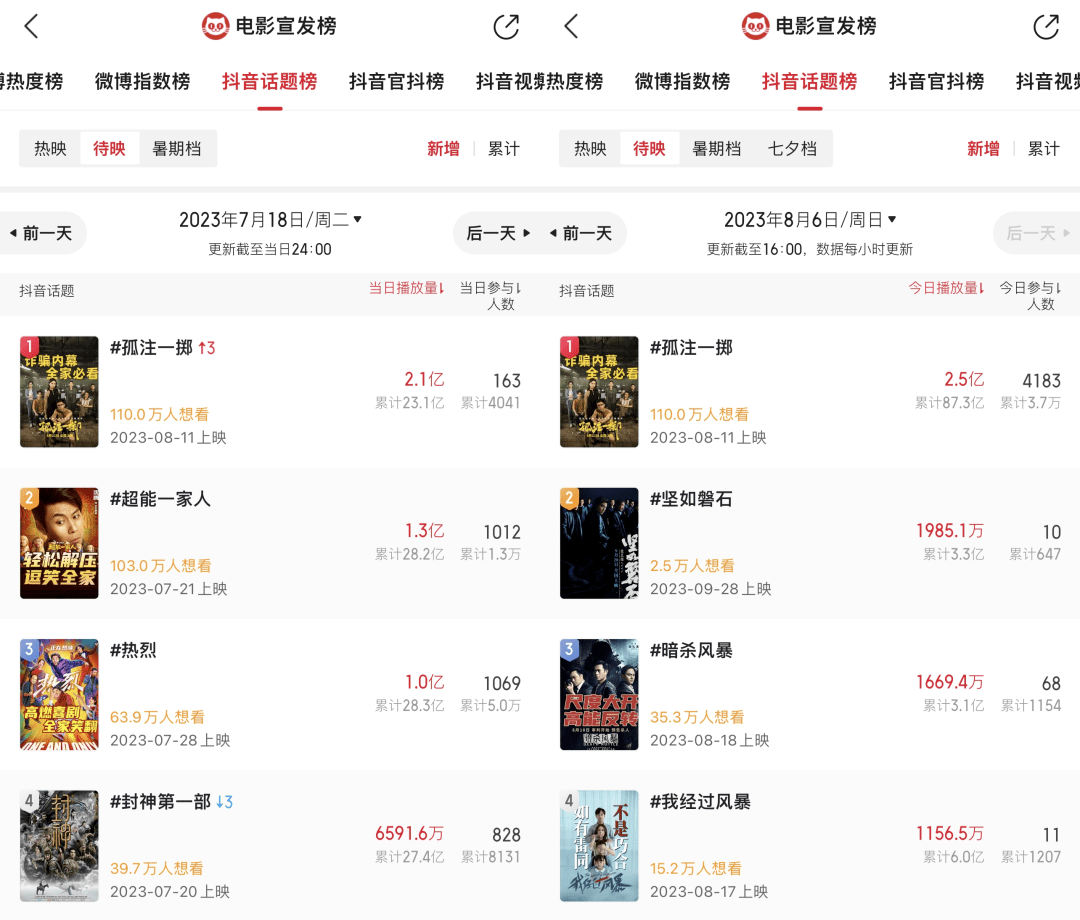
Task: Switch left panel to 累计 view
Action: pos(503,149)
